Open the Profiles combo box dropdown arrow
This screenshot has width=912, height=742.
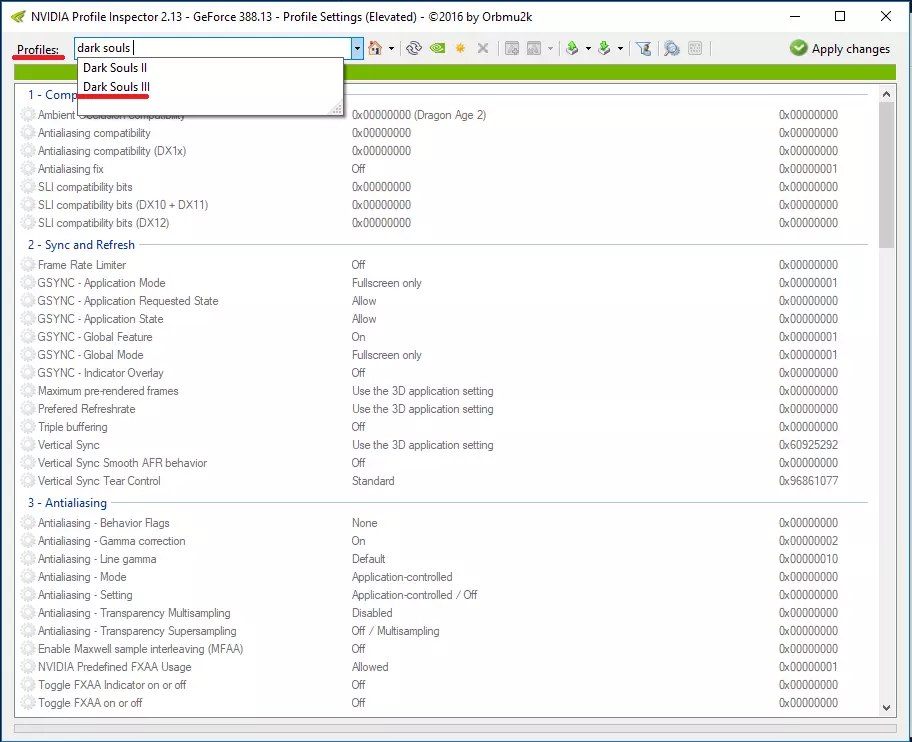pos(357,48)
